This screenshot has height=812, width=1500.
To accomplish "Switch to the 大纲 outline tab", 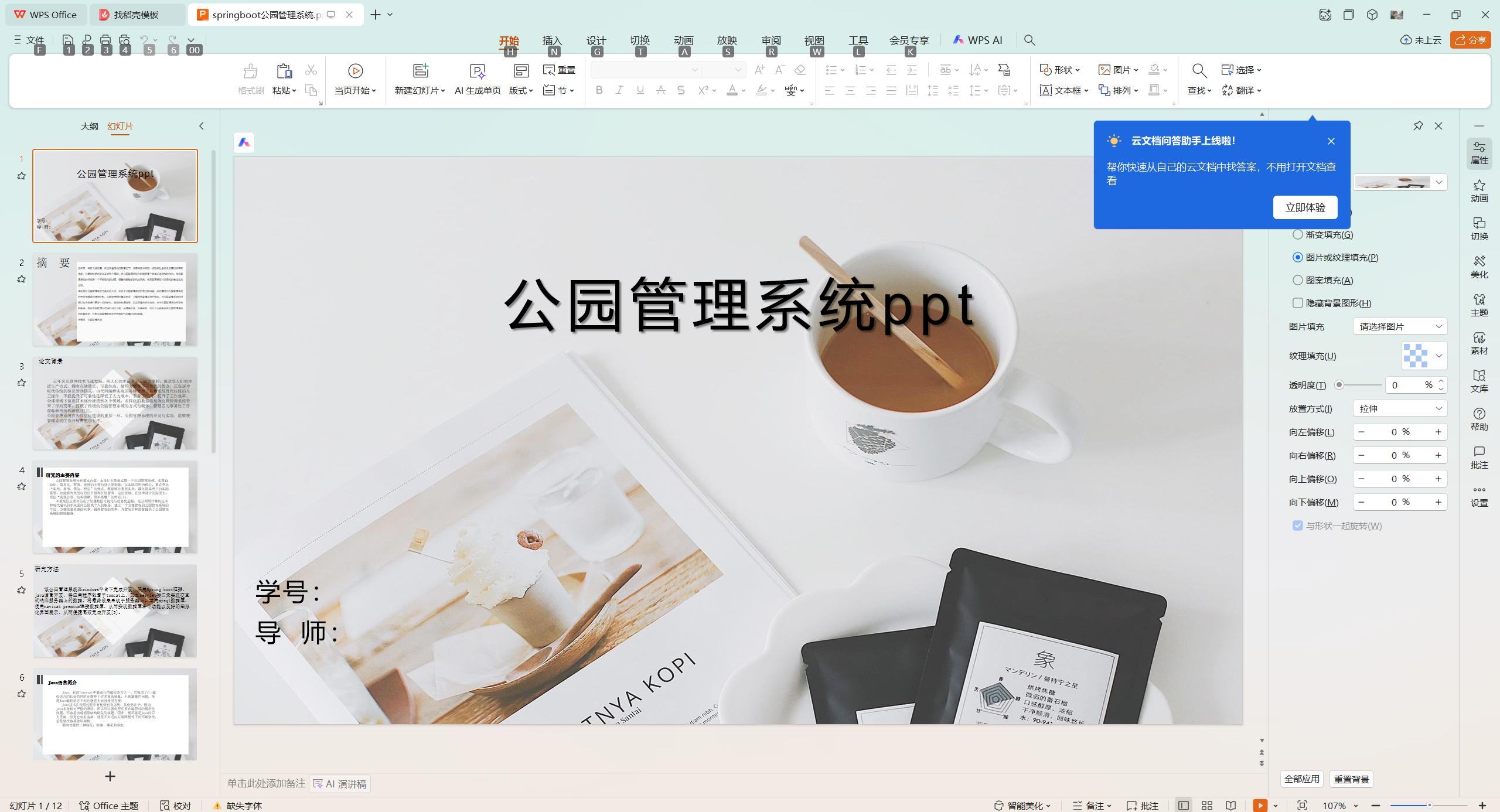I will [89, 126].
